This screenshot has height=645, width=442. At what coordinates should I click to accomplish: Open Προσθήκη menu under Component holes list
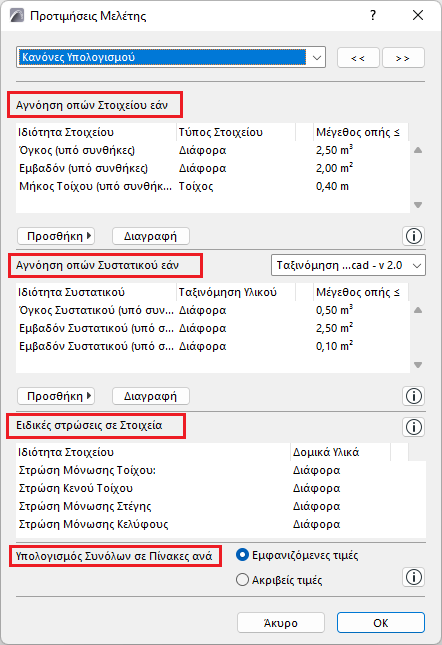click(56, 396)
